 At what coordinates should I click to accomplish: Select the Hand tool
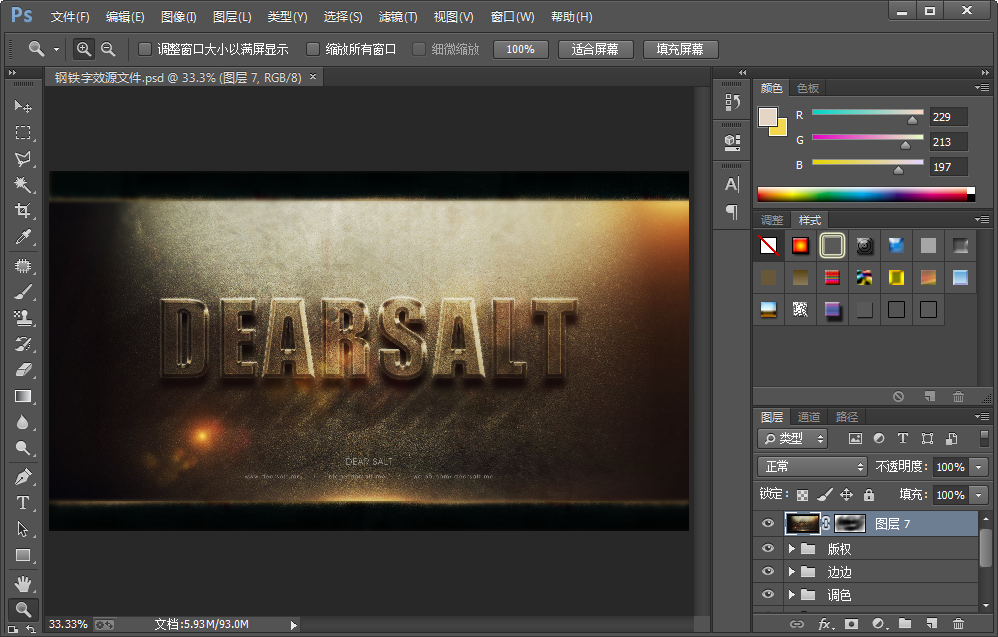[x=22, y=583]
